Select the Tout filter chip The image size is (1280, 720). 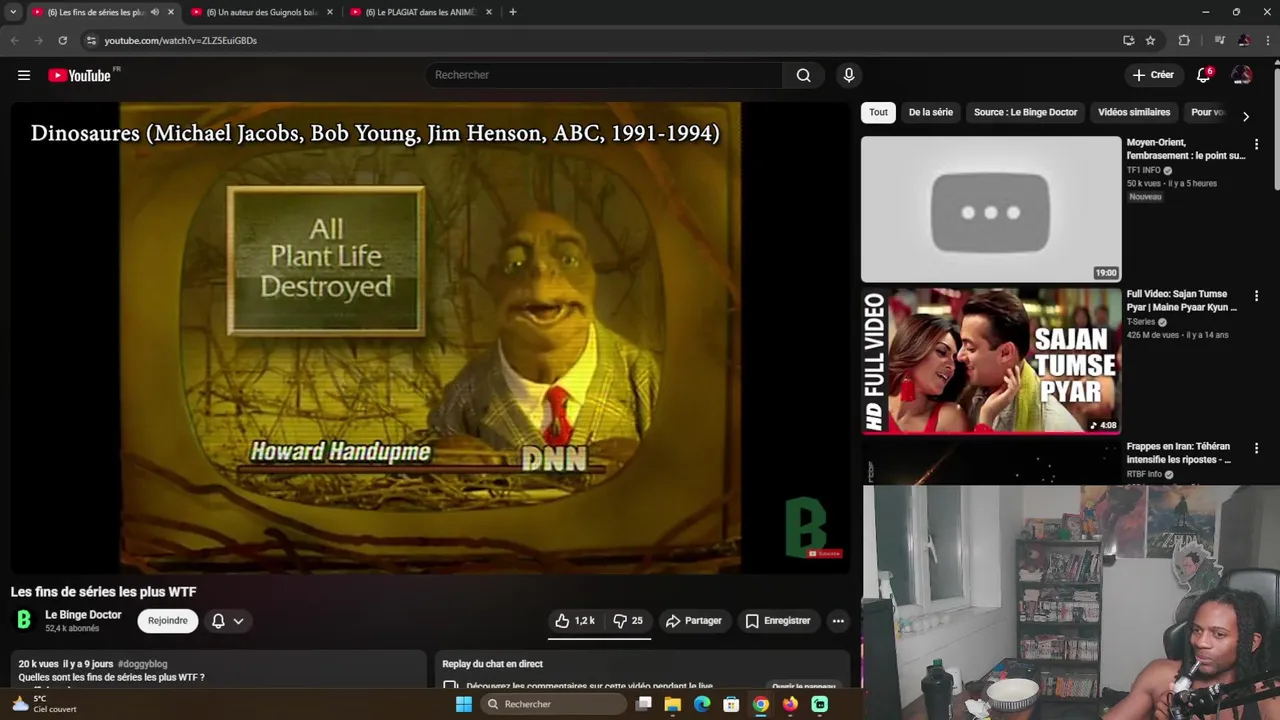(878, 112)
